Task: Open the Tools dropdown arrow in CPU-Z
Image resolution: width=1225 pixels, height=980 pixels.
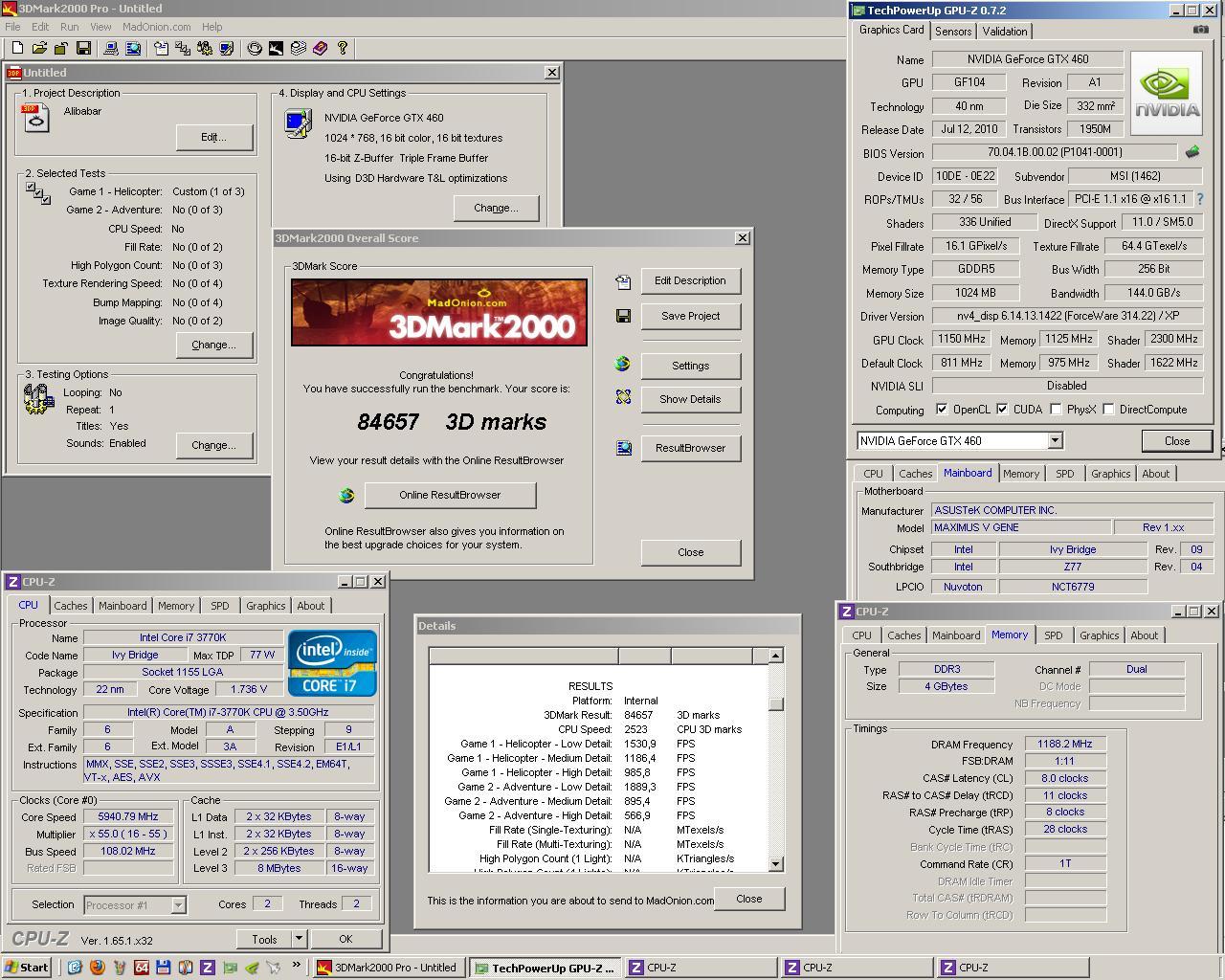Action: coord(299,939)
